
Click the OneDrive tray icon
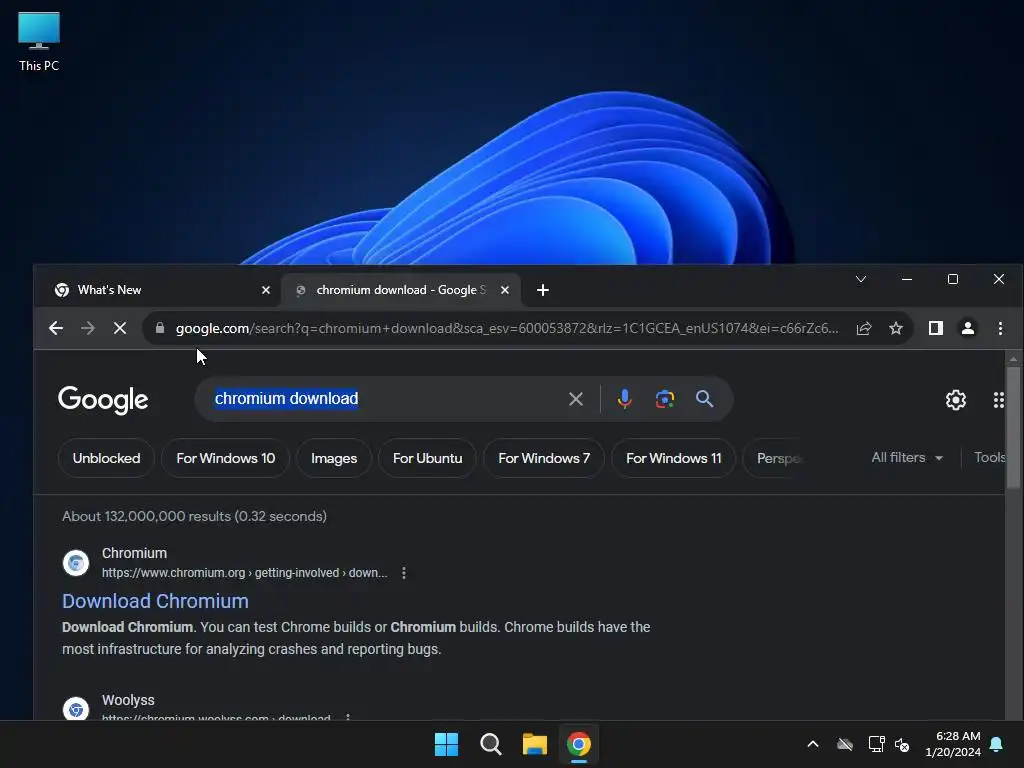pos(845,744)
